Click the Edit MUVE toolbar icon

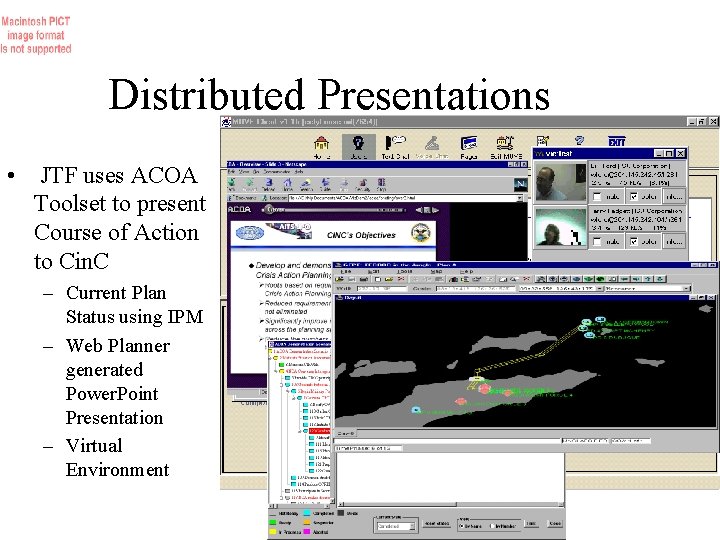[505, 146]
